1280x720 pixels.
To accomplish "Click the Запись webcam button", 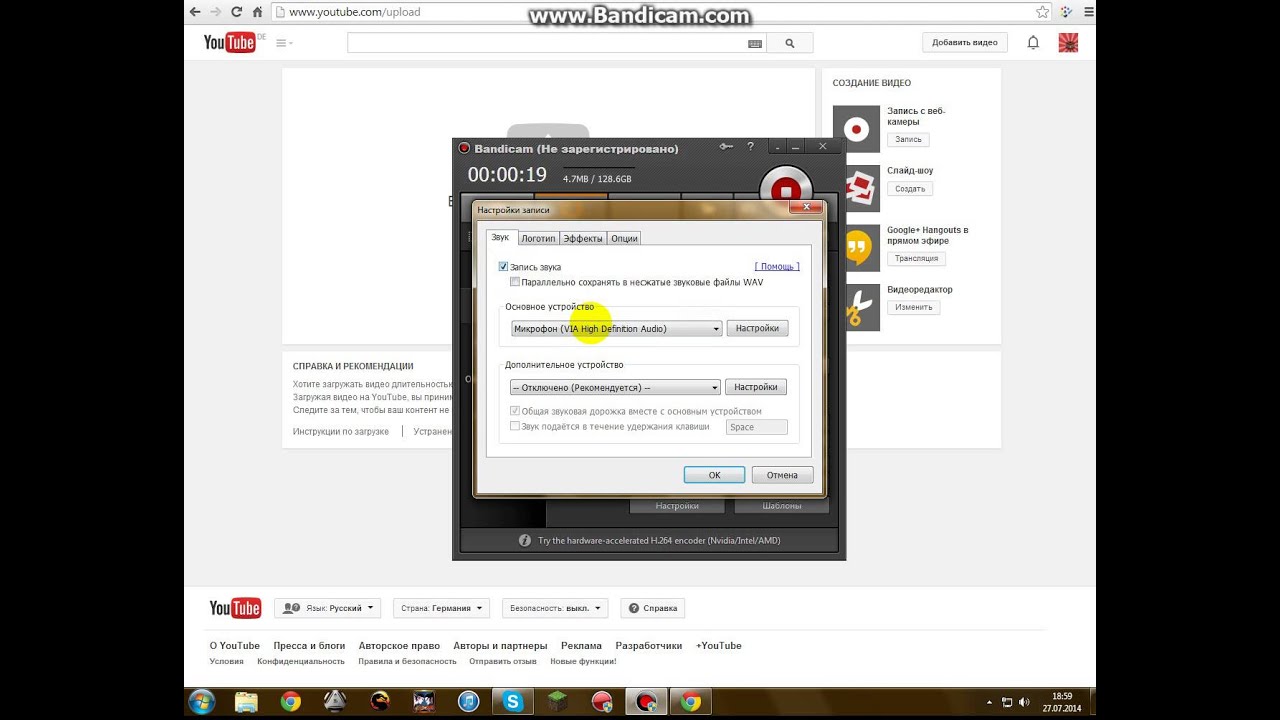I will pos(908,140).
